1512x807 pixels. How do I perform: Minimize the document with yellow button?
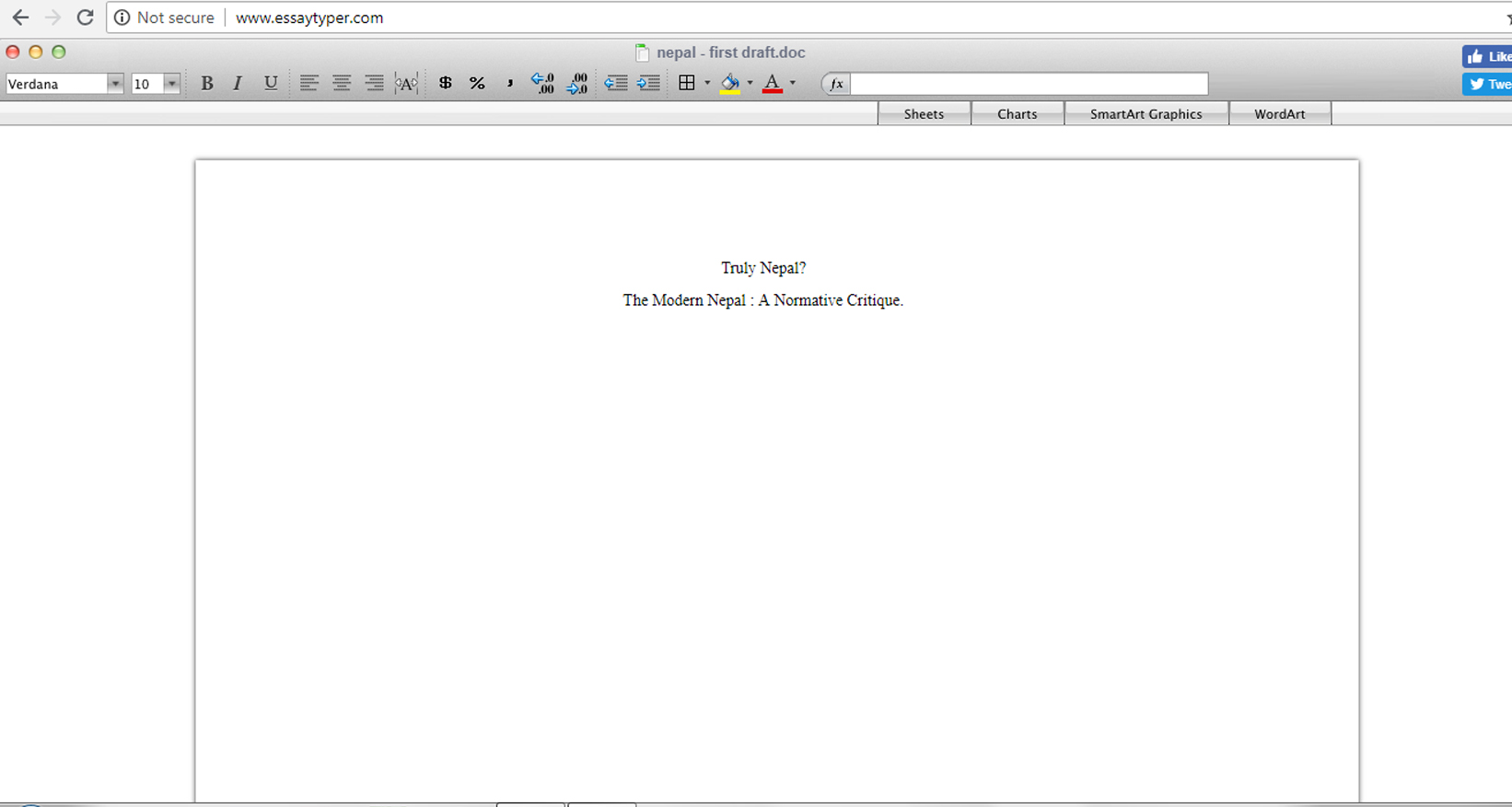point(36,52)
